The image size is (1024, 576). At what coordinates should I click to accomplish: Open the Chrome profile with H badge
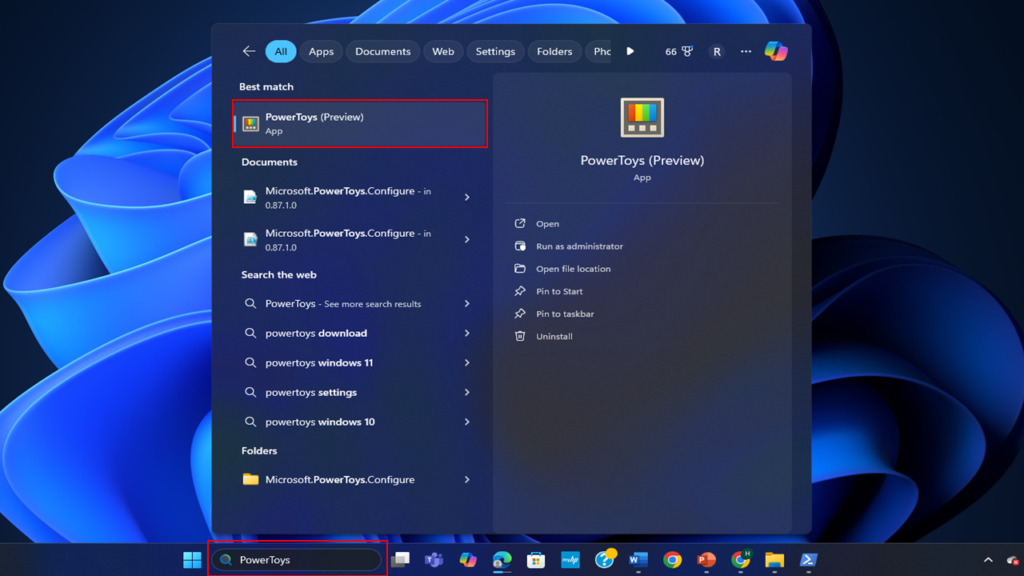741,559
